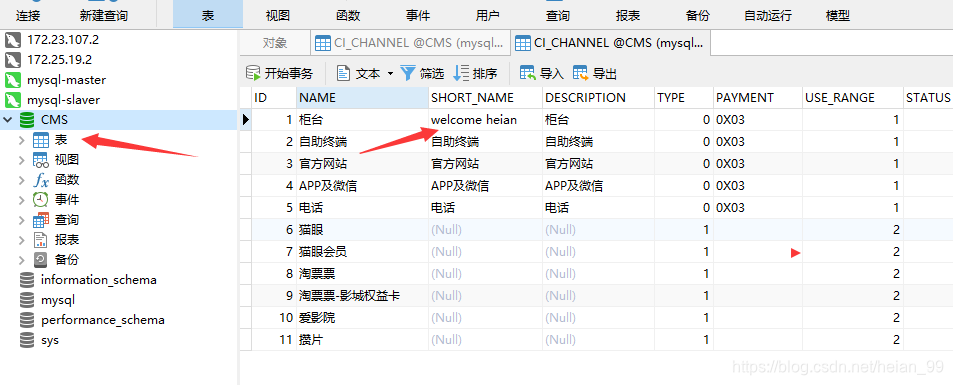This screenshot has width=953, height=385.
Task: Switch to 用户 users in top toolbar
Action: [487, 16]
